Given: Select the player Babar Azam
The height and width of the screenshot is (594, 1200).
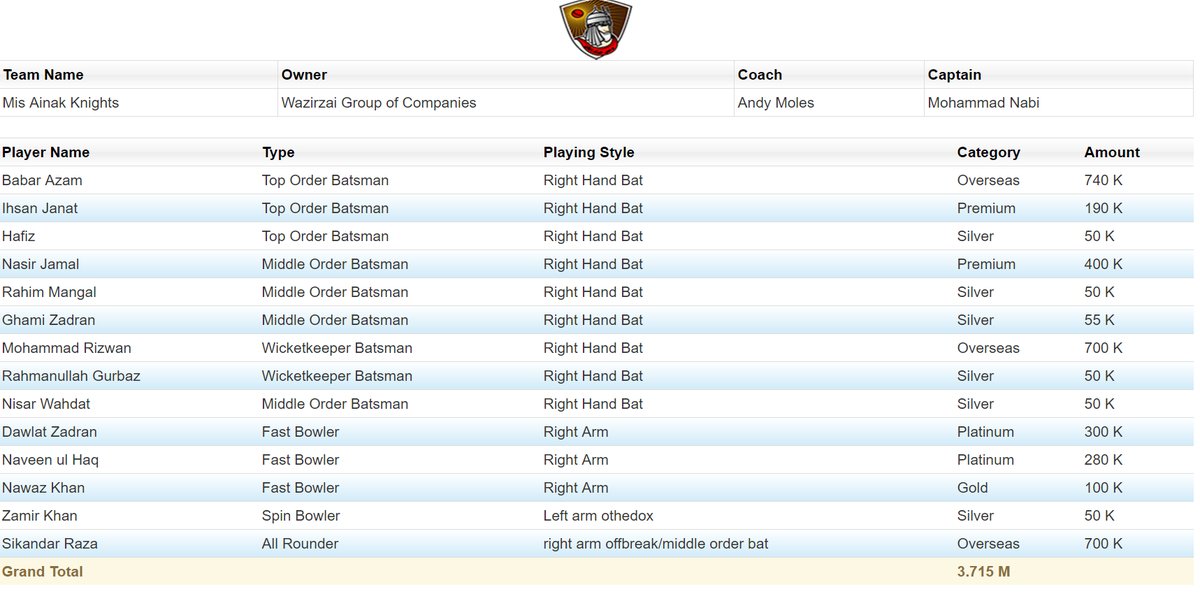Looking at the screenshot, I should click(42, 180).
